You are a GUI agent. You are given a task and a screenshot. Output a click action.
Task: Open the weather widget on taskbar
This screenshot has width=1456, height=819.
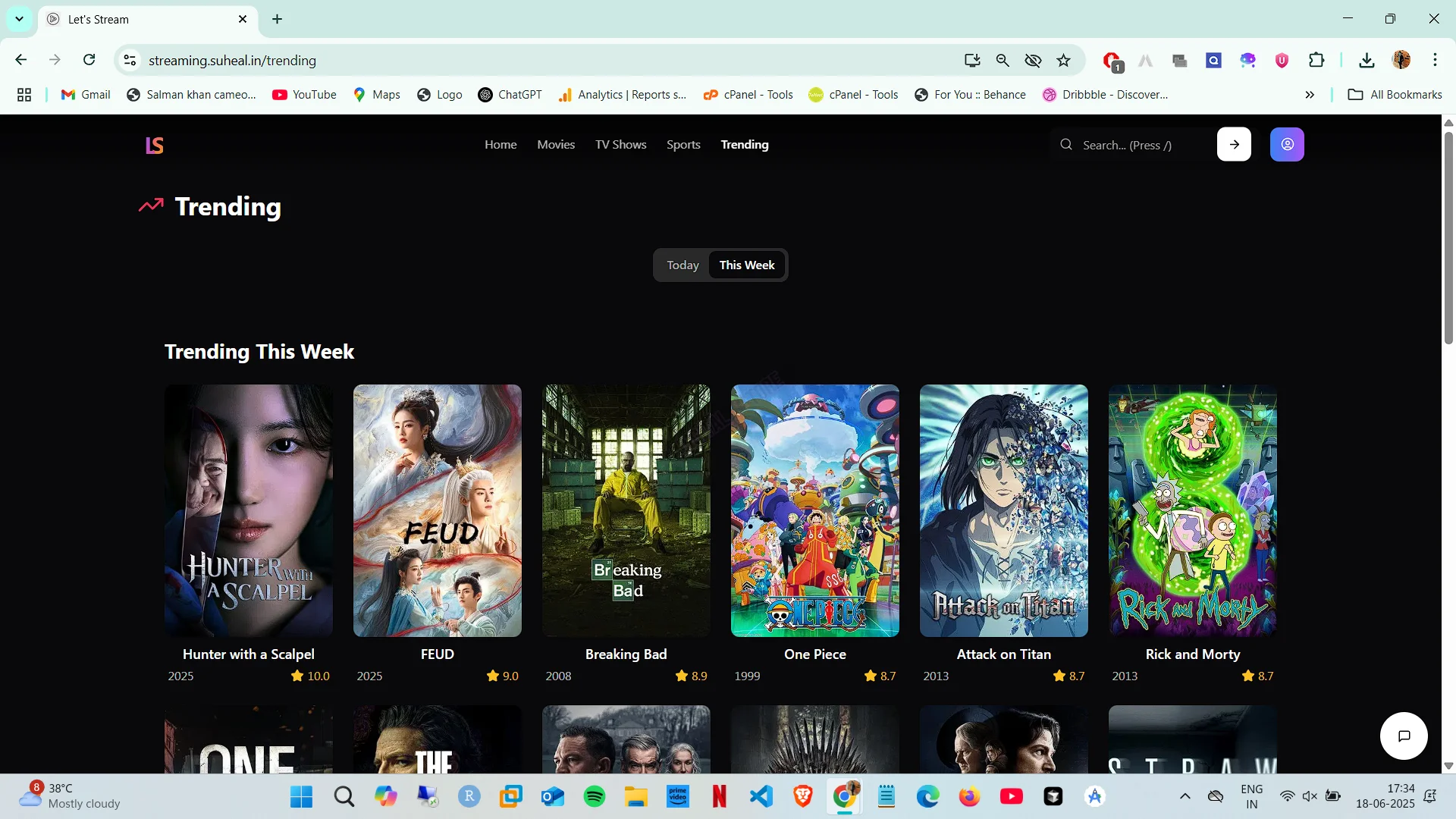[70, 796]
